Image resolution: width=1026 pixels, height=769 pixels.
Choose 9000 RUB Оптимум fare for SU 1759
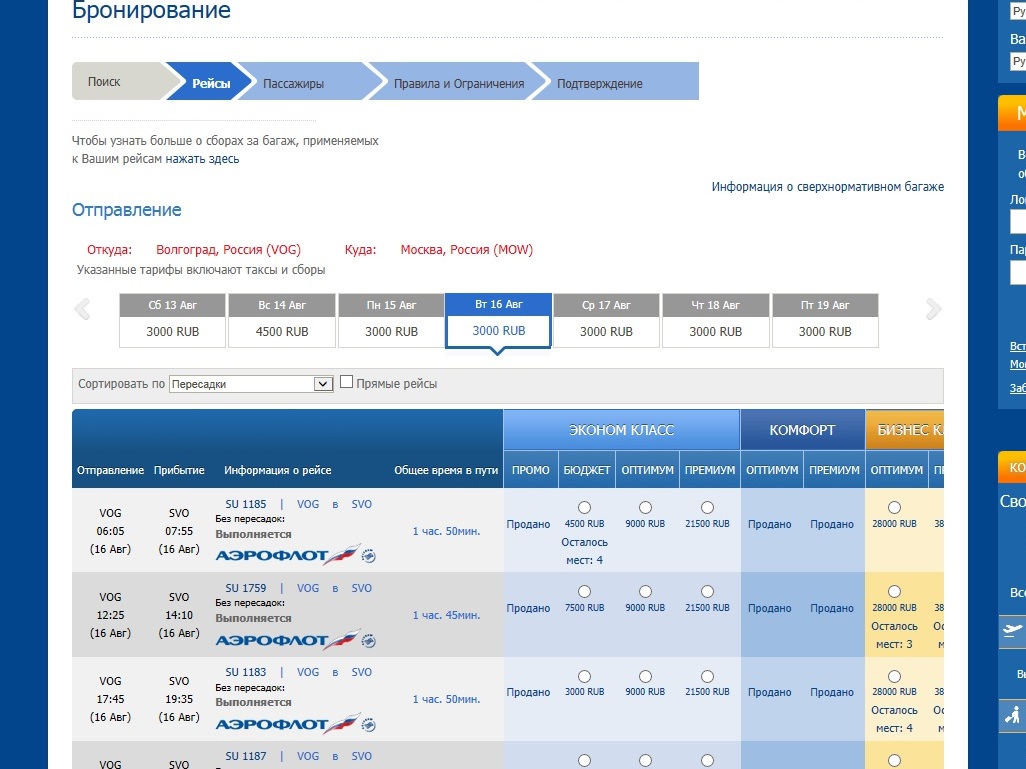[x=645, y=592]
